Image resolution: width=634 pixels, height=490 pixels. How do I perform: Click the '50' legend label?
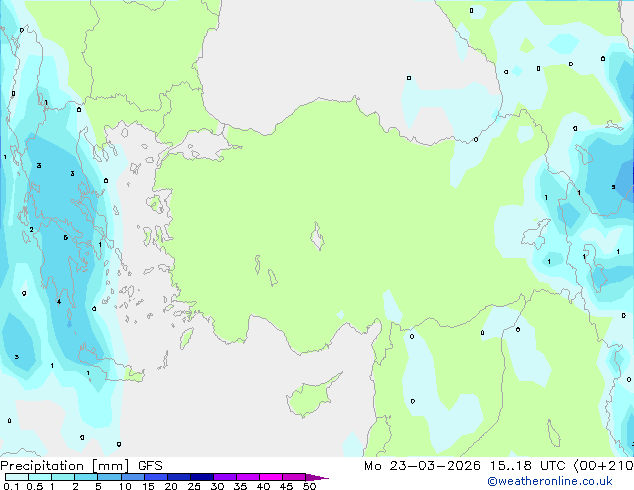(309, 486)
